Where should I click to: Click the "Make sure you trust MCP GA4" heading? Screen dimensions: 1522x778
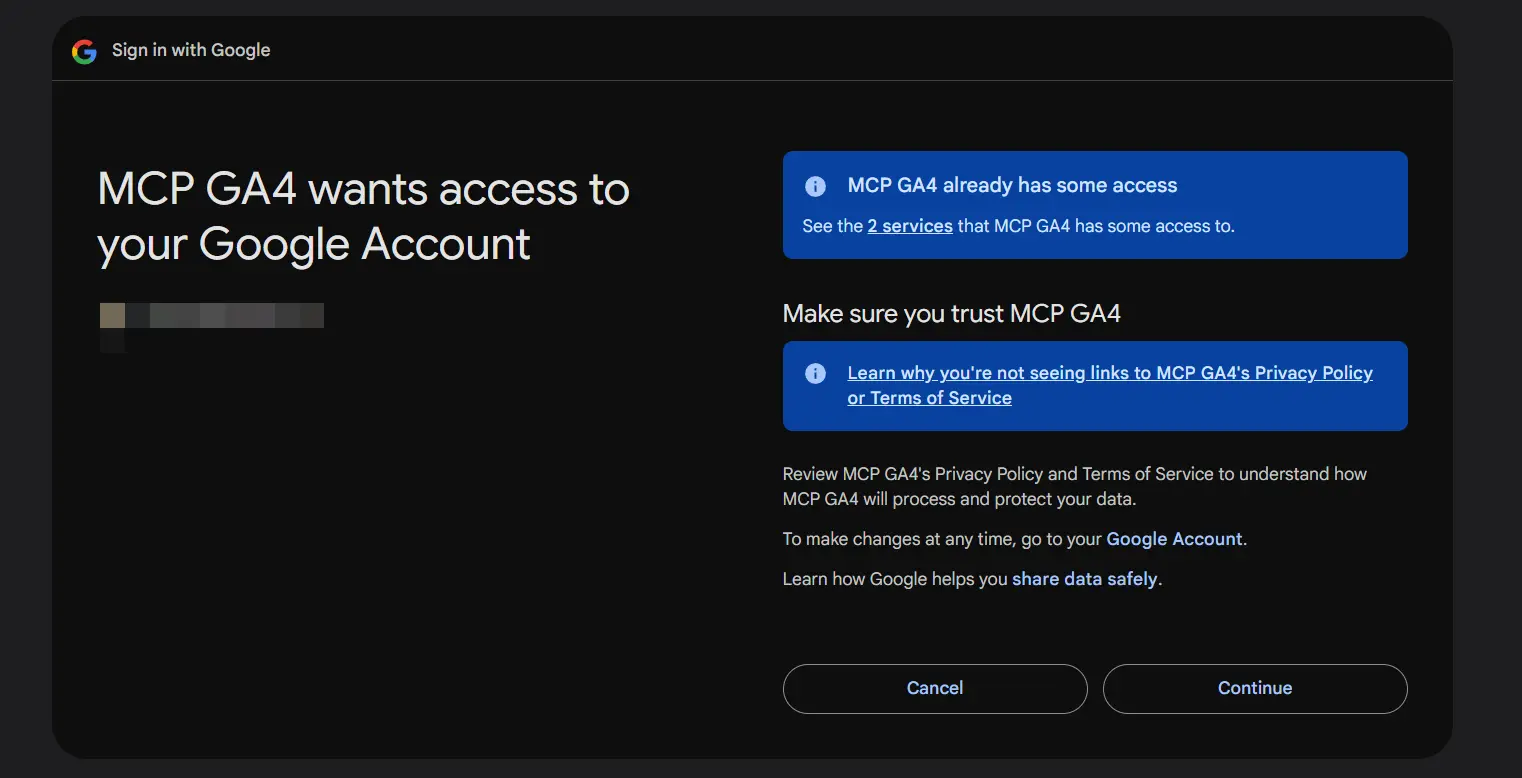point(951,313)
